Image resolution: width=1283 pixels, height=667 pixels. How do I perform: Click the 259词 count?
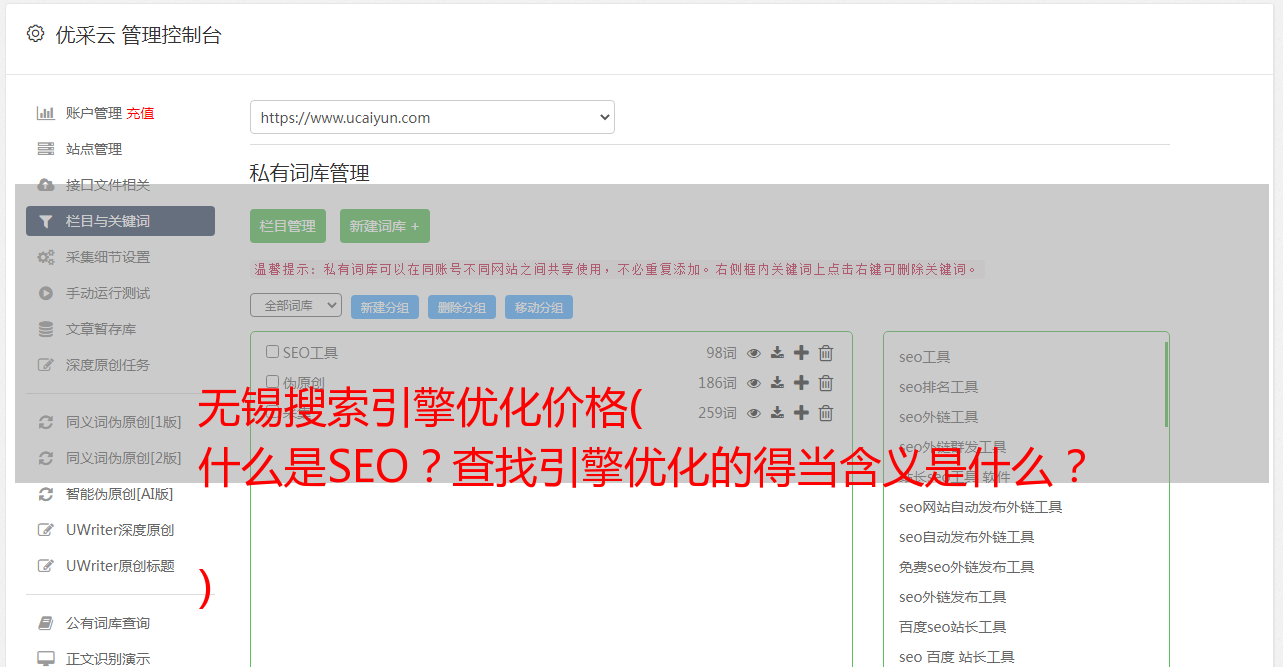click(717, 413)
